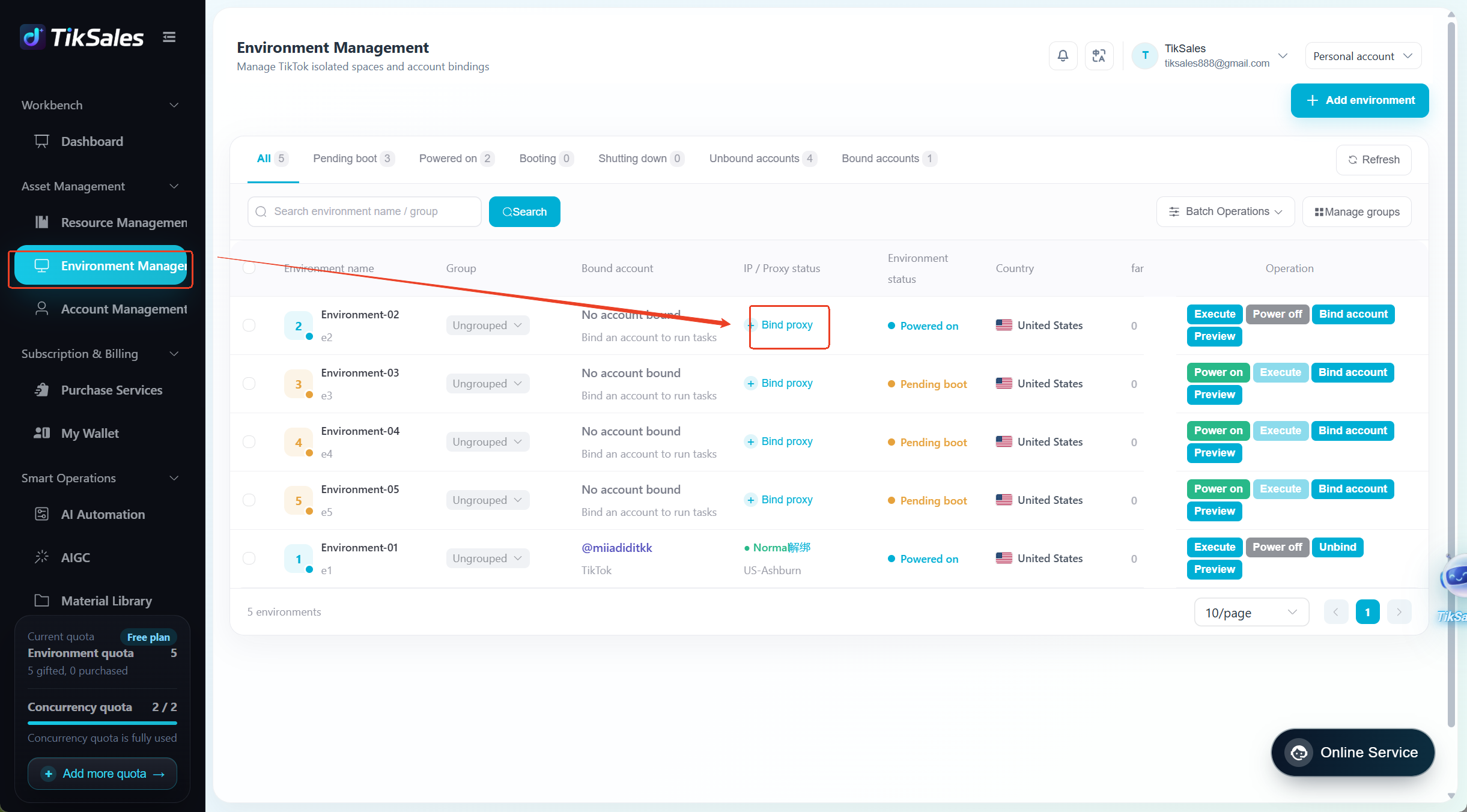Toggle the select-all checkbox in table header

[249, 268]
